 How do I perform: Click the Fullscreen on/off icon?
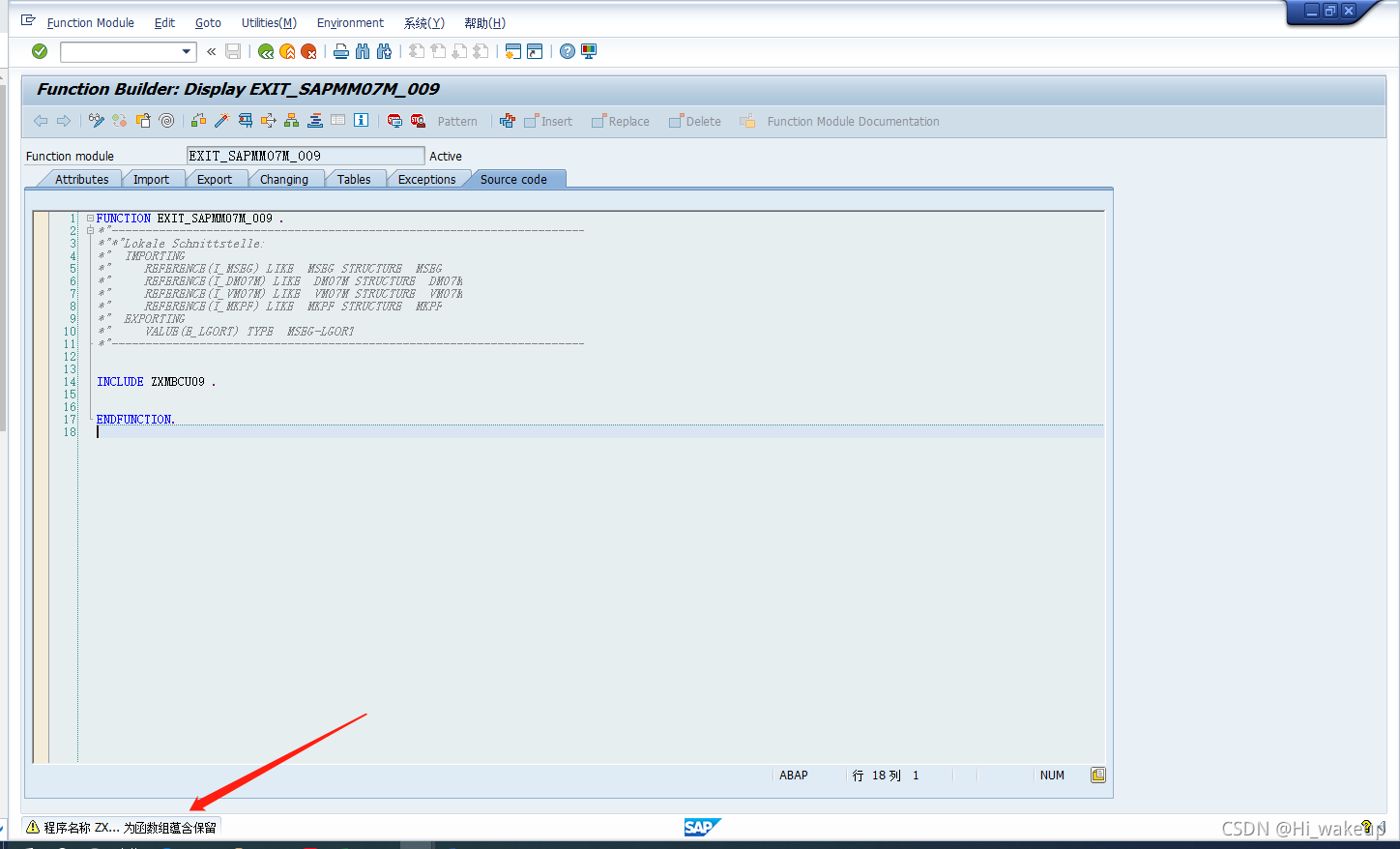tap(337, 121)
